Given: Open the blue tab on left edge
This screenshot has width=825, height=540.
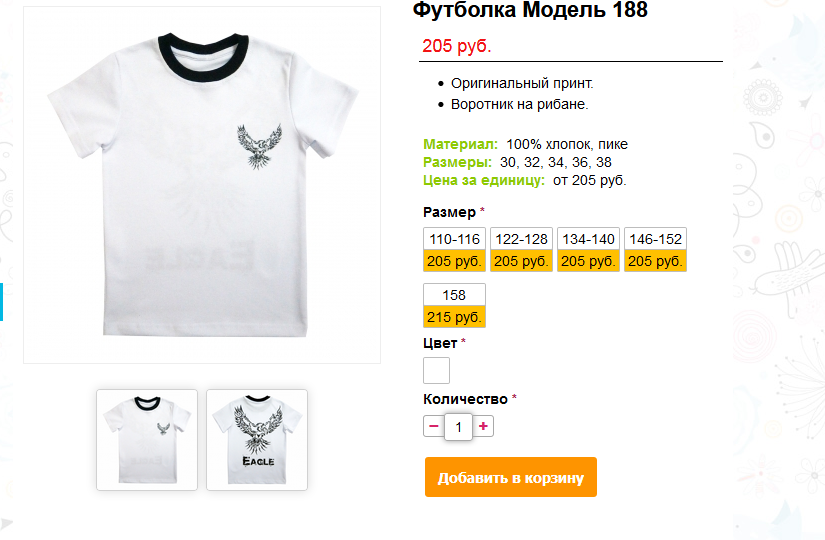Looking at the screenshot, I should point(2,302).
